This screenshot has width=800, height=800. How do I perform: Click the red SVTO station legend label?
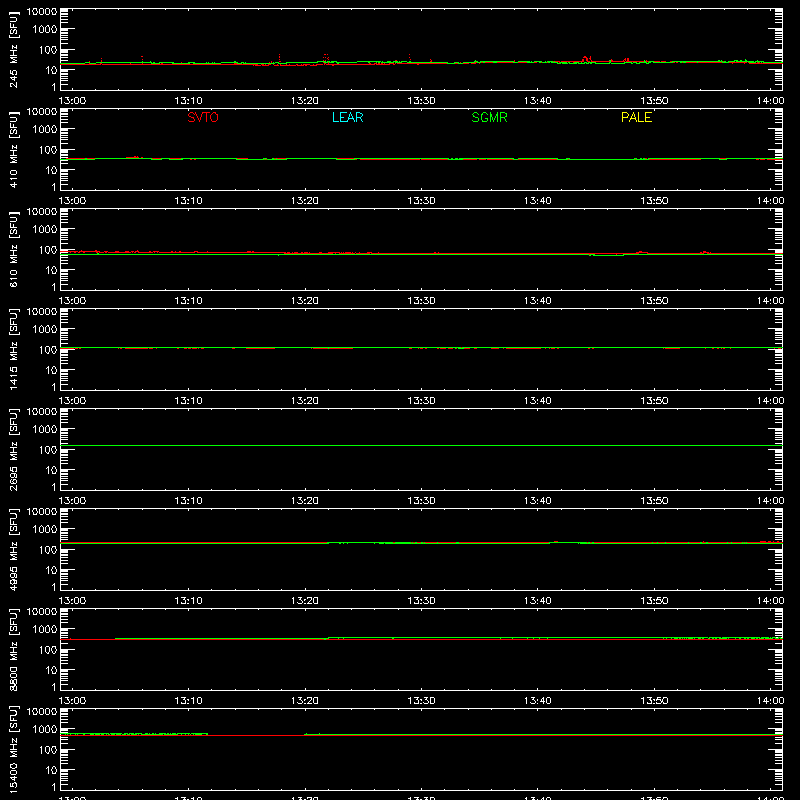pyautogui.click(x=203, y=117)
